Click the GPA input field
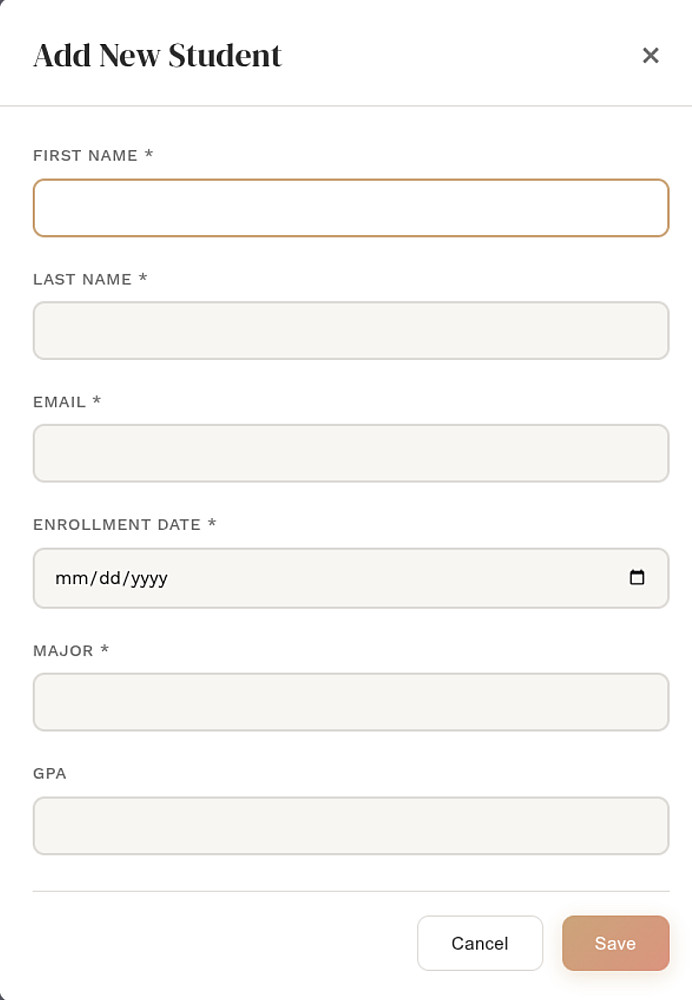692x1000 pixels. click(x=351, y=826)
